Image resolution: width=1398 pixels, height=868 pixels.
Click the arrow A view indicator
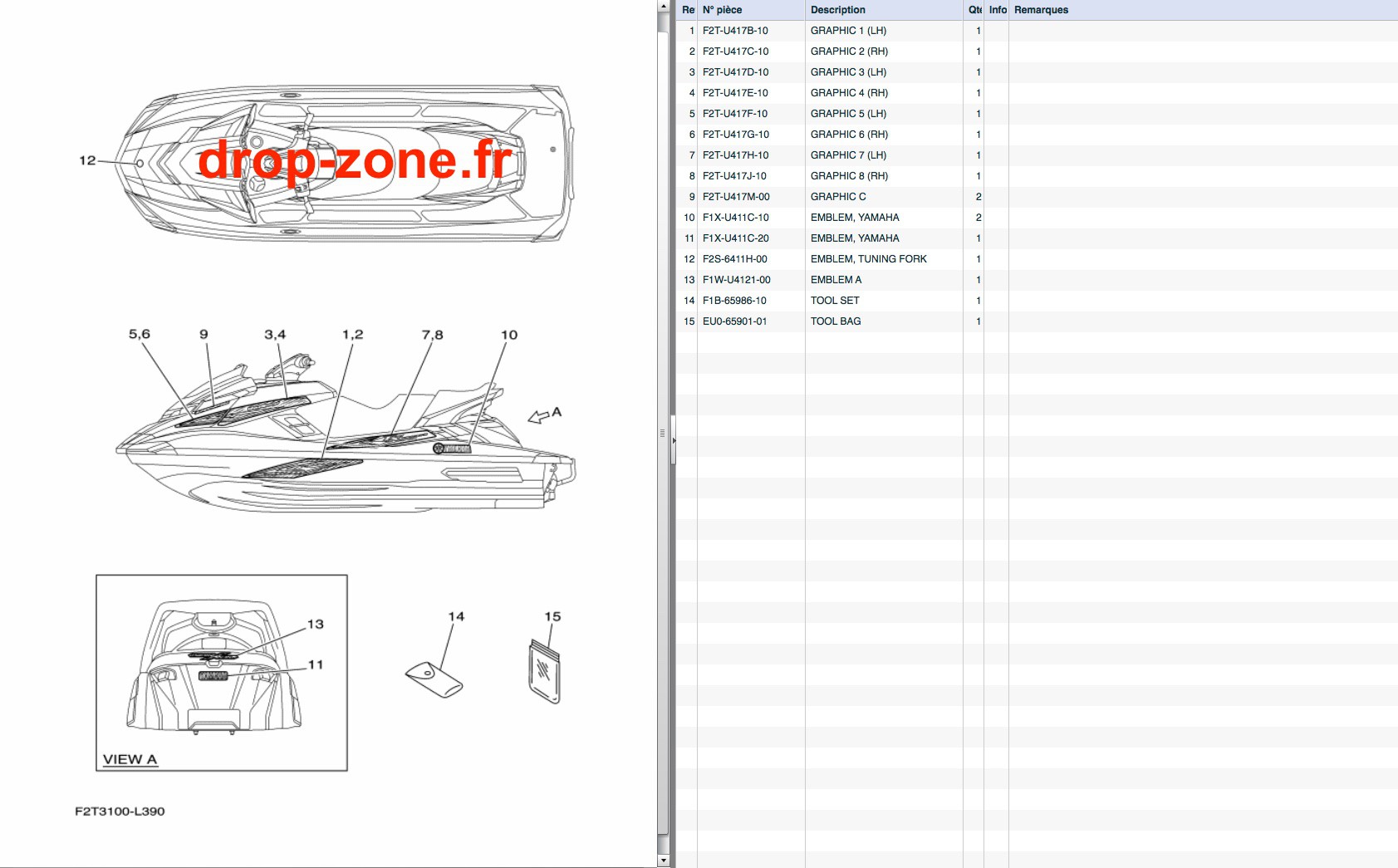point(545,414)
